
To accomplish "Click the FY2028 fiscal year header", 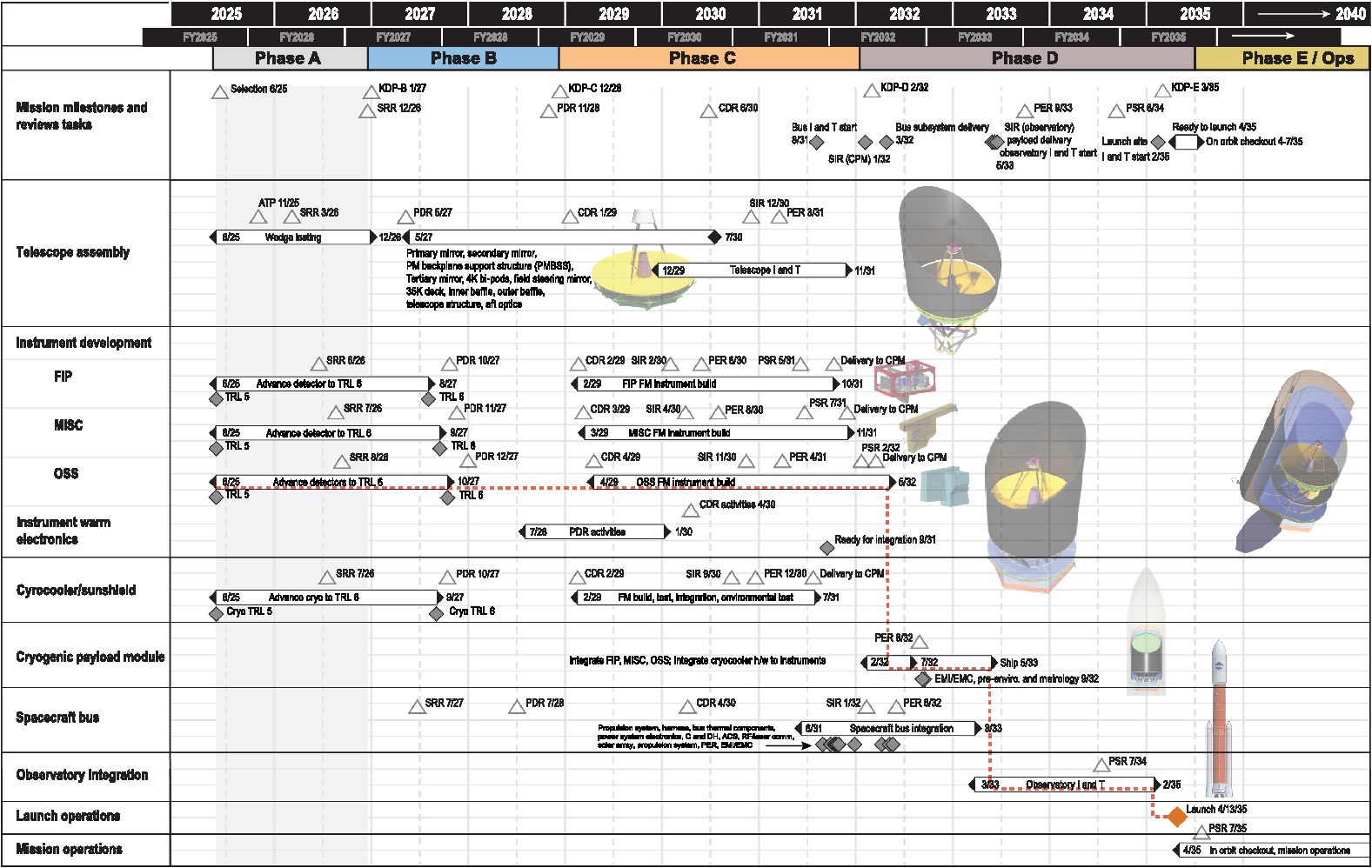I will [x=491, y=37].
